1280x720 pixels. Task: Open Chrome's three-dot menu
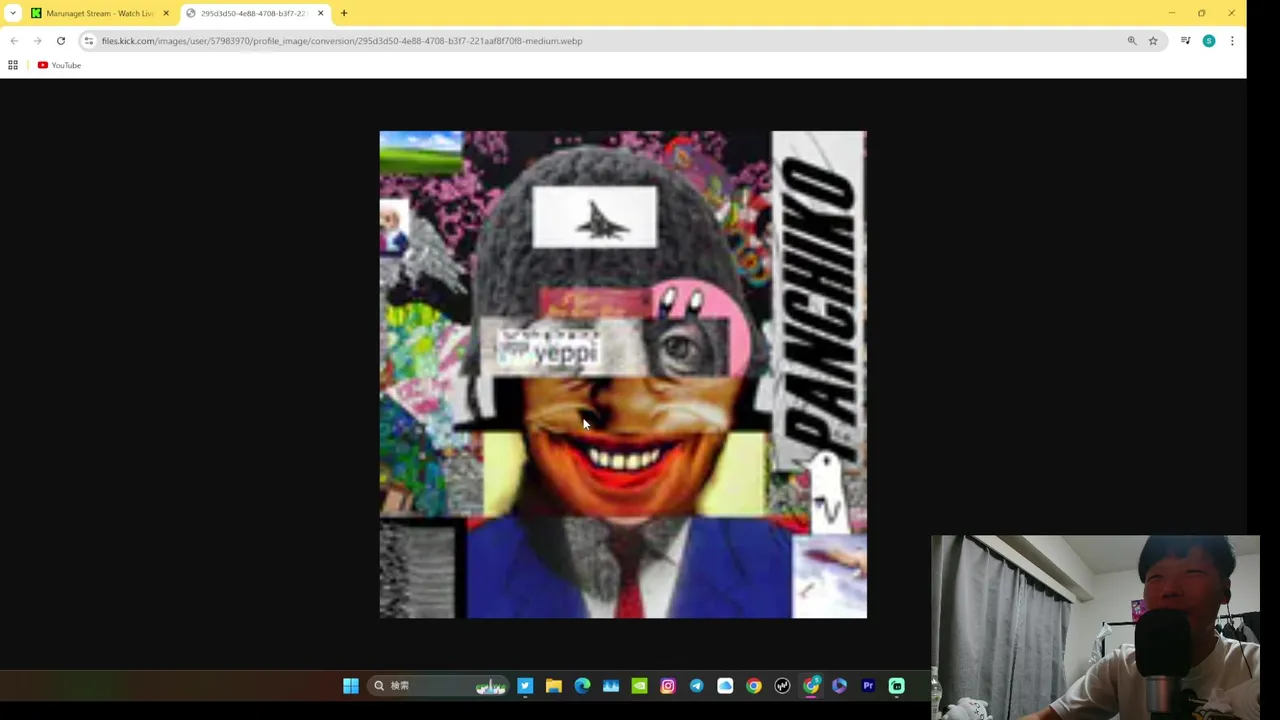[1232, 41]
